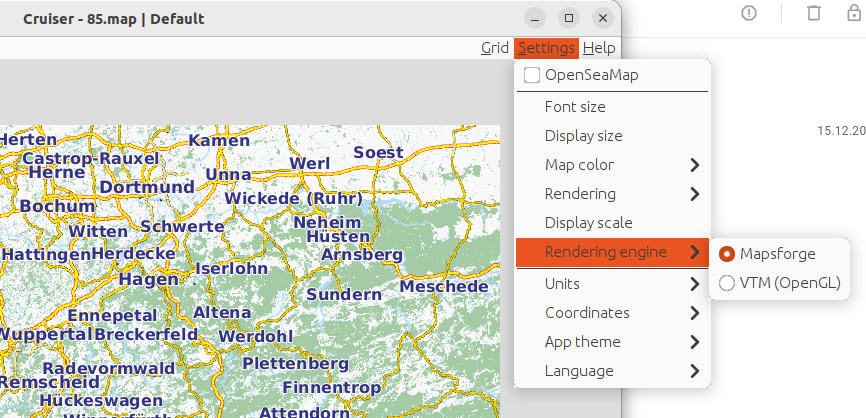Select the Mapsforge rendering engine
This screenshot has height=418, width=866.
pyautogui.click(x=728, y=254)
